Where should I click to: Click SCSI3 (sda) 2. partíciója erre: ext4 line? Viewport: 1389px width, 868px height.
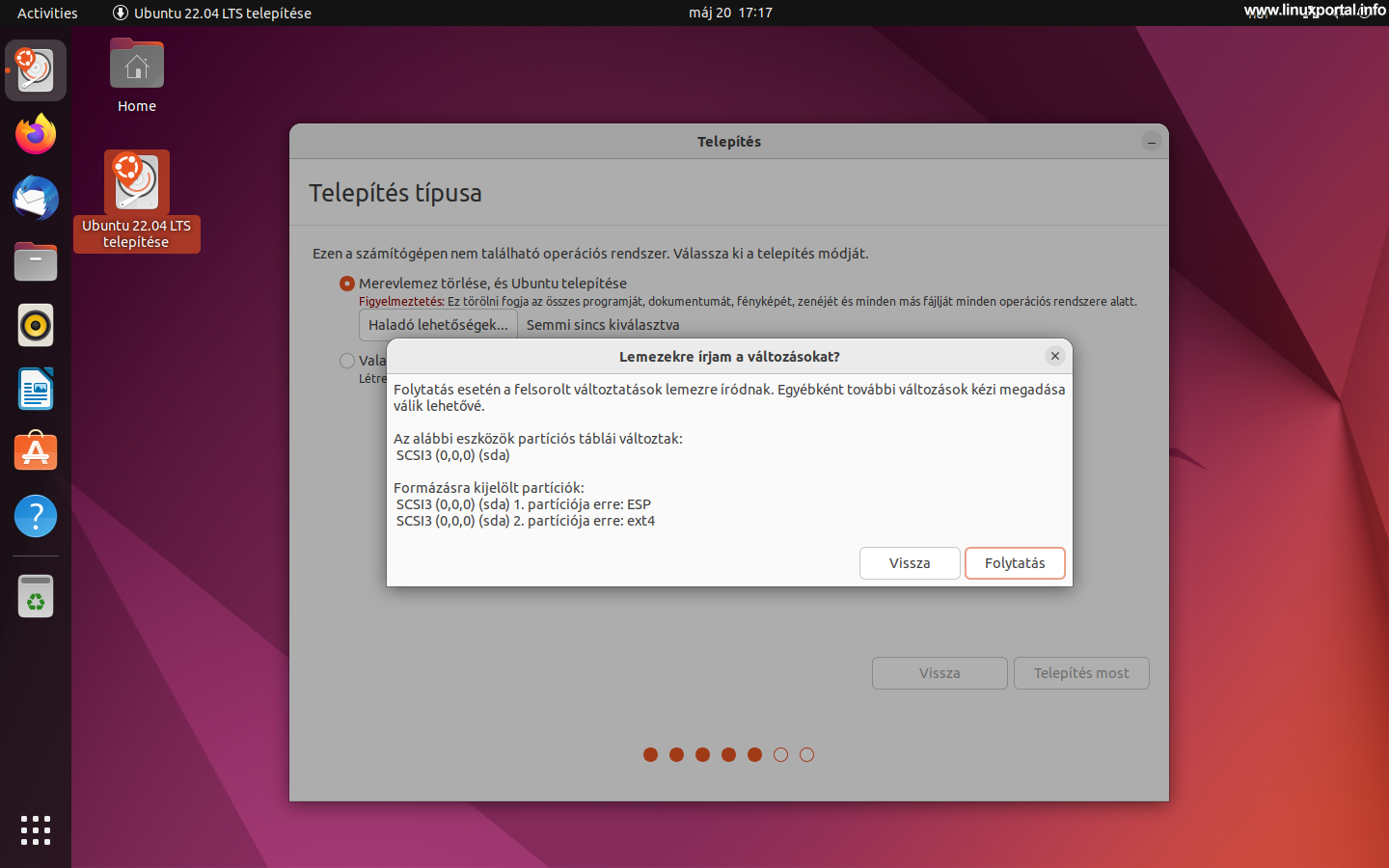[x=526, y=521]
